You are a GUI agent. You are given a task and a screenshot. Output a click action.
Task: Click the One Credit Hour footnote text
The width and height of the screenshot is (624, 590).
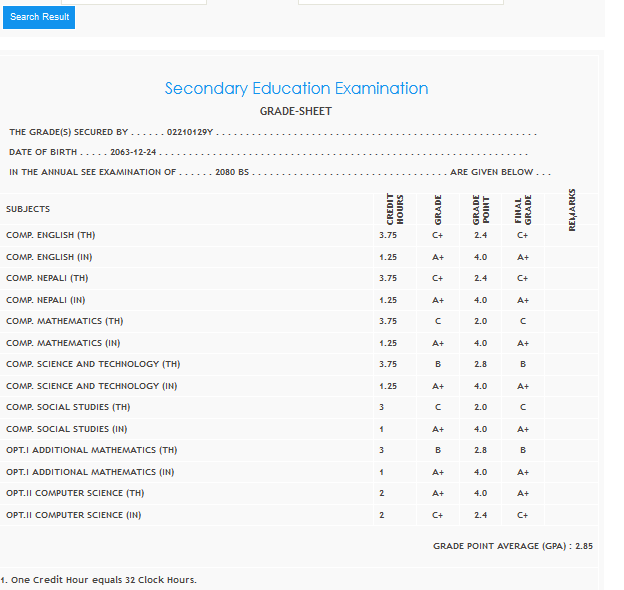[x=99, y=580]
